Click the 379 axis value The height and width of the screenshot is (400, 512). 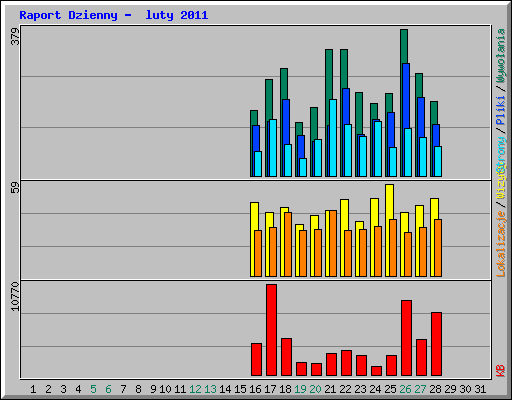pos(15,37)
